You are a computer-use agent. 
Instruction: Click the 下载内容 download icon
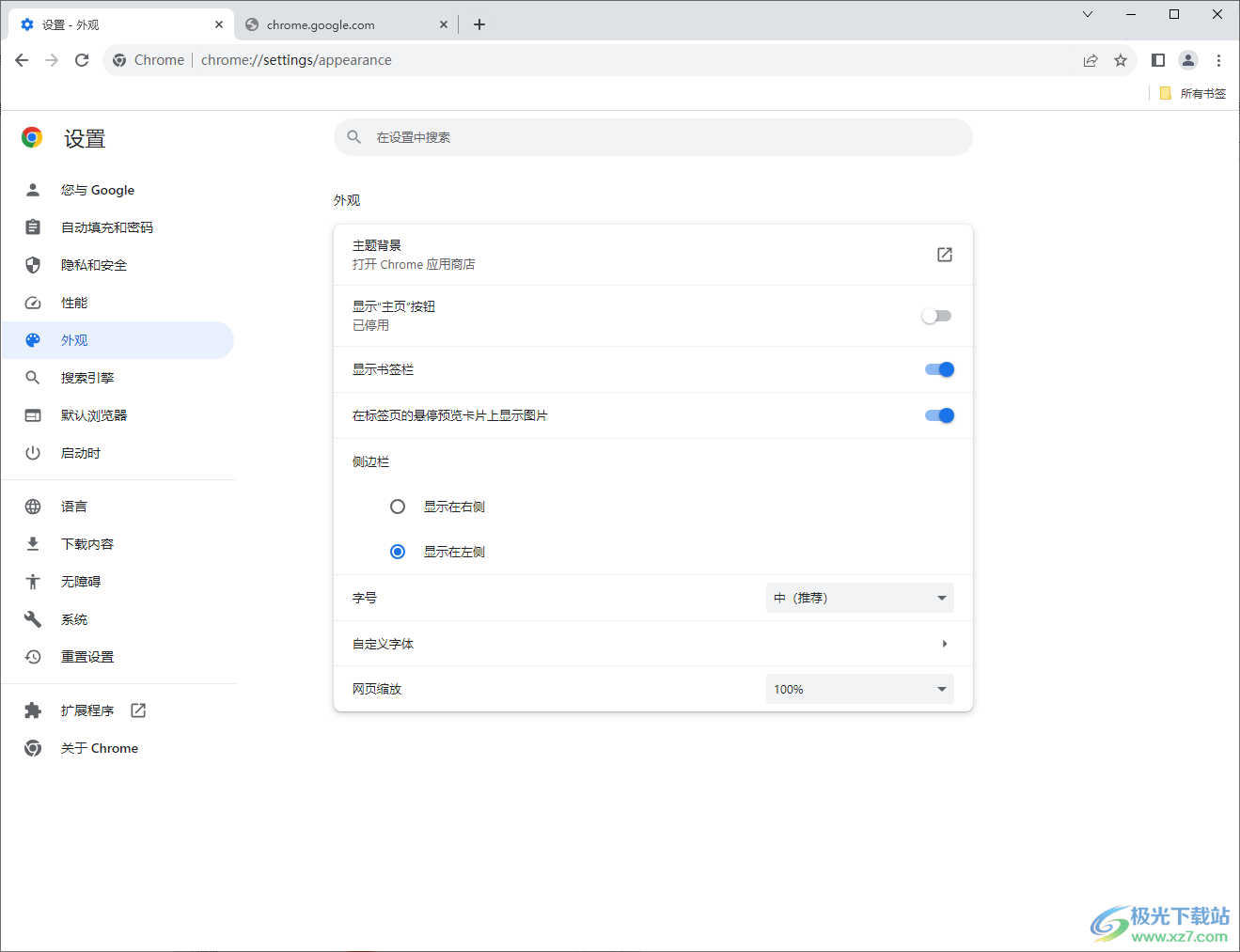[33, 544]
